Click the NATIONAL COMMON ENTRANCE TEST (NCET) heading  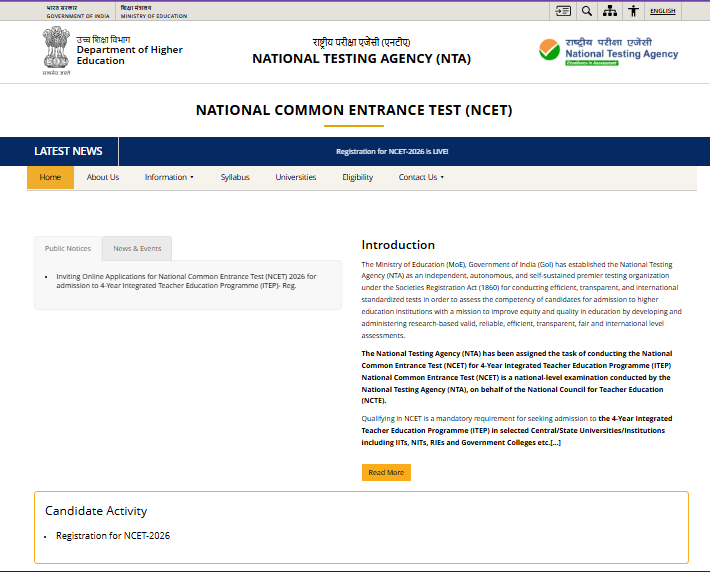pos(354,110)
